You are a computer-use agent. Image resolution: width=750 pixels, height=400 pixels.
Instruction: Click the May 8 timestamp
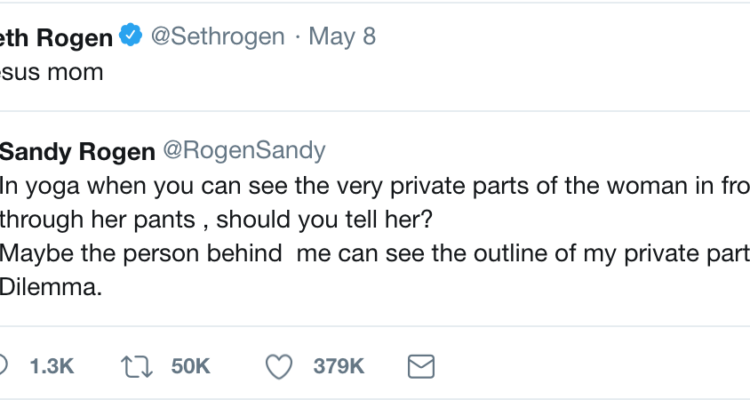[x=343, y=38]
